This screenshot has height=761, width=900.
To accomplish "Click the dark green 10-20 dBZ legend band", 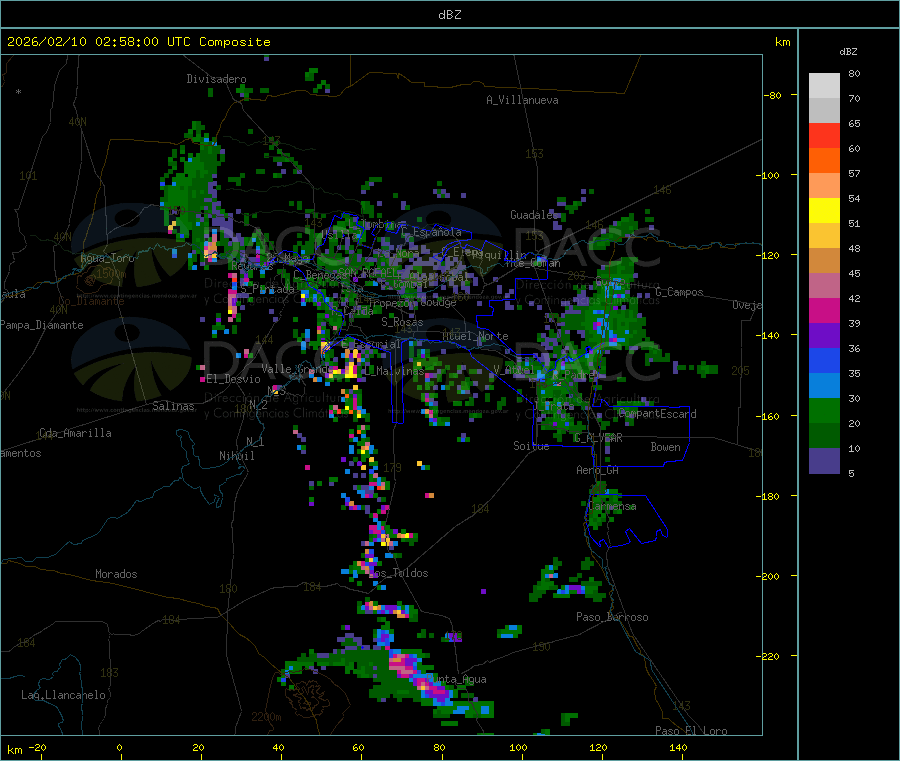I will 824,436.
